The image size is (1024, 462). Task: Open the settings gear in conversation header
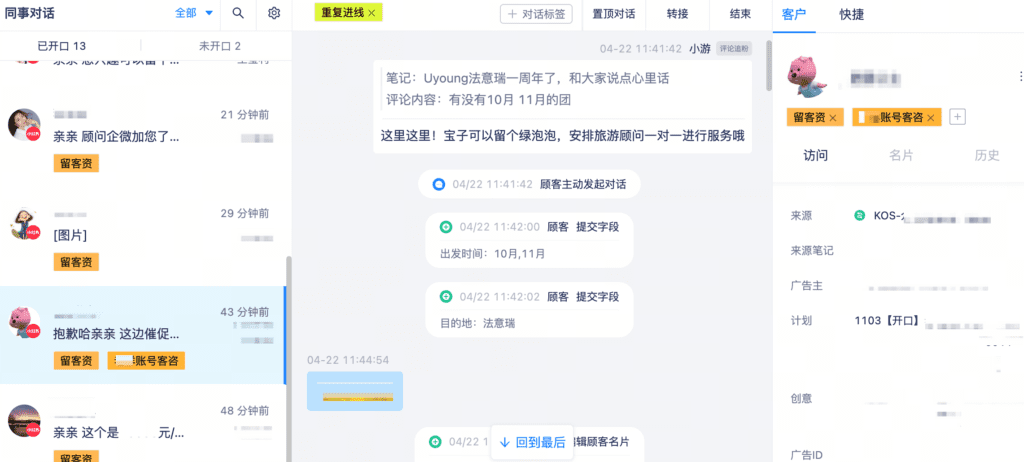274,13
